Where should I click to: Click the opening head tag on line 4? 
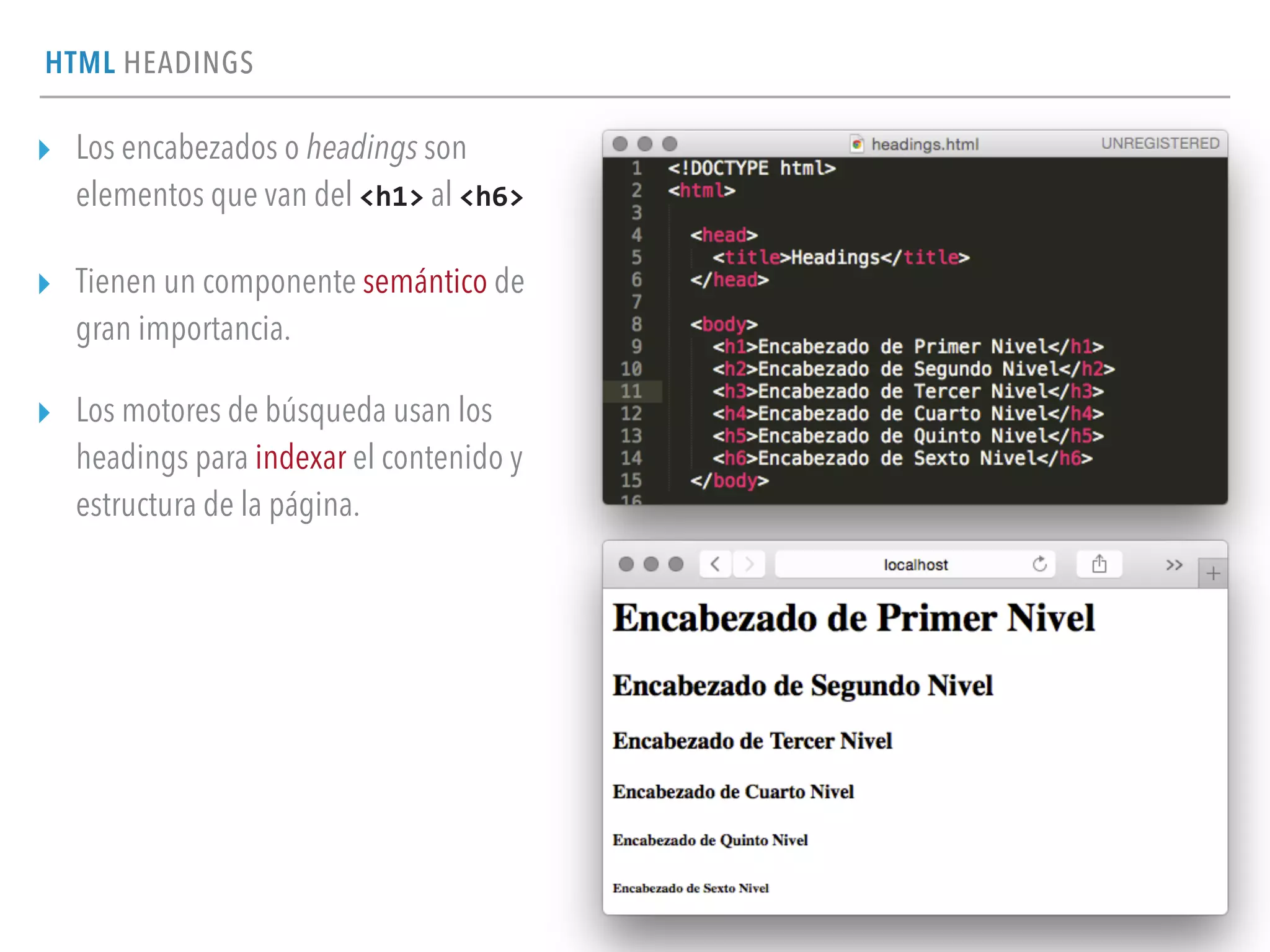[x=724, y=235]
